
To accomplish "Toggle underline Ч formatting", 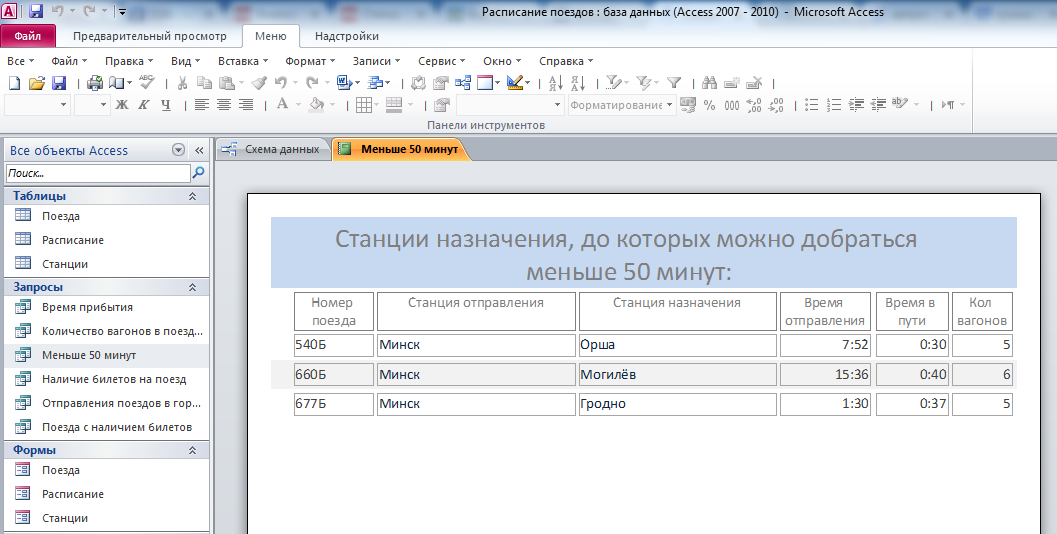I will (x=166, y=105).
